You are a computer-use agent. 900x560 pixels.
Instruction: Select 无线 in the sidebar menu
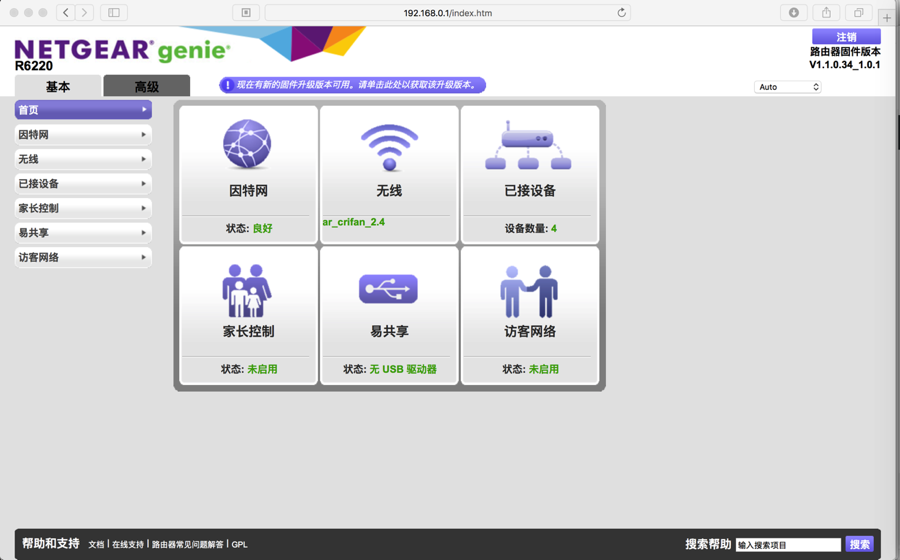click(x=83, y=159)
